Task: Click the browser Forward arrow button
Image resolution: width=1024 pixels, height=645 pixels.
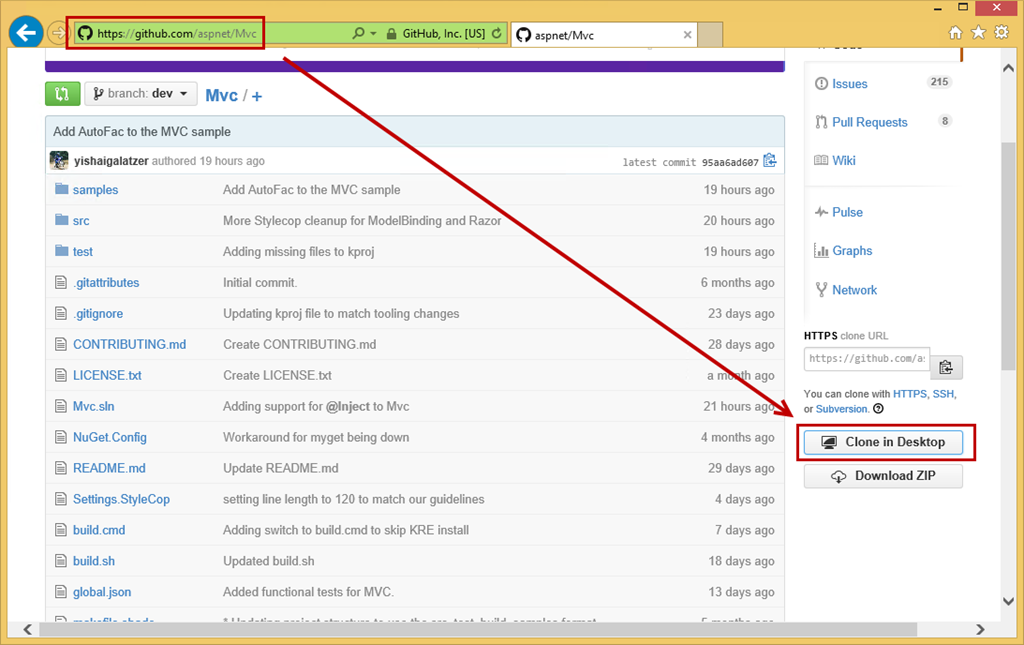Action: coord(58,33)
